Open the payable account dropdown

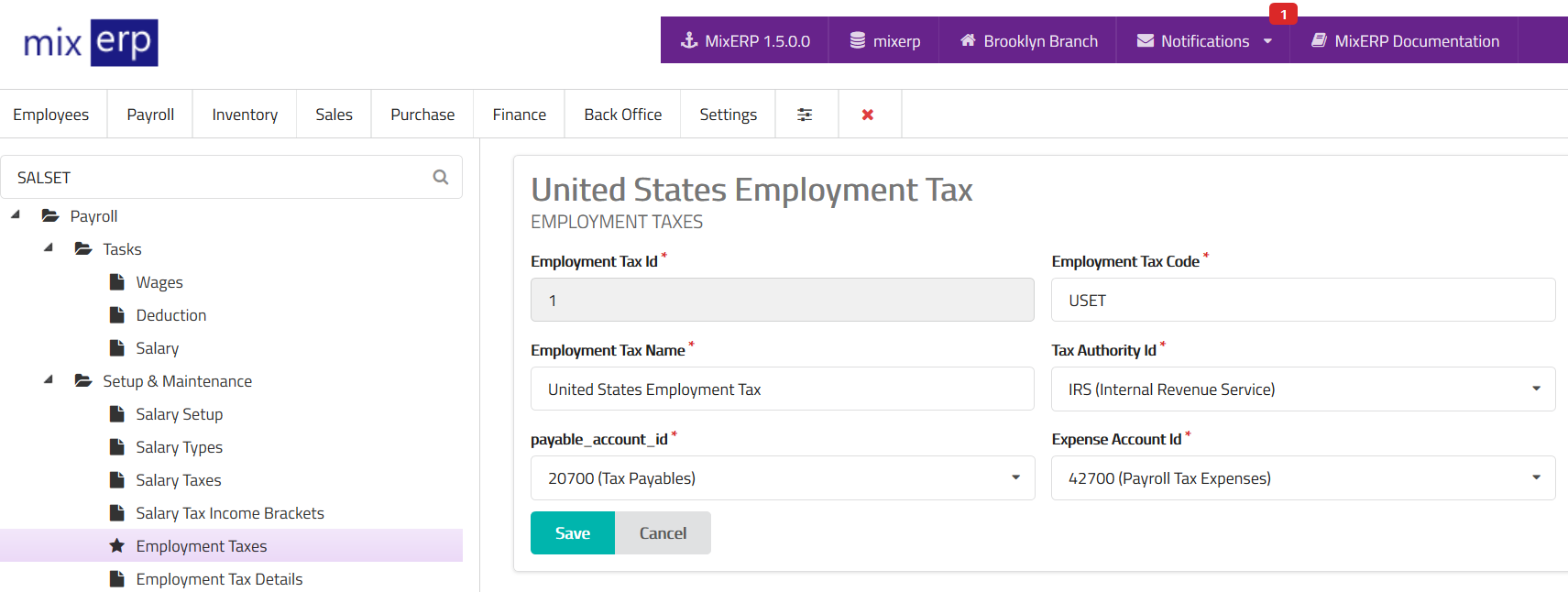click(x=782, y=478)
